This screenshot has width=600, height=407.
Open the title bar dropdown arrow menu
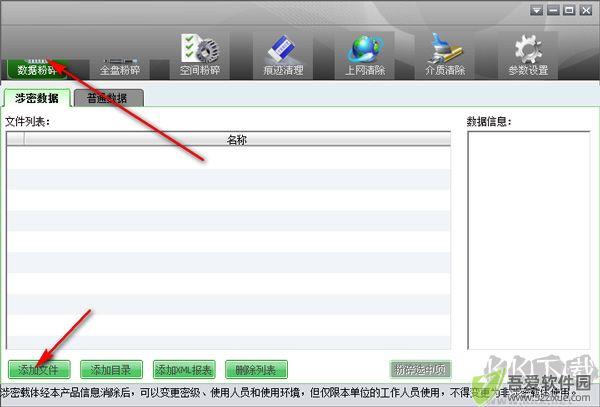[536, 10]
